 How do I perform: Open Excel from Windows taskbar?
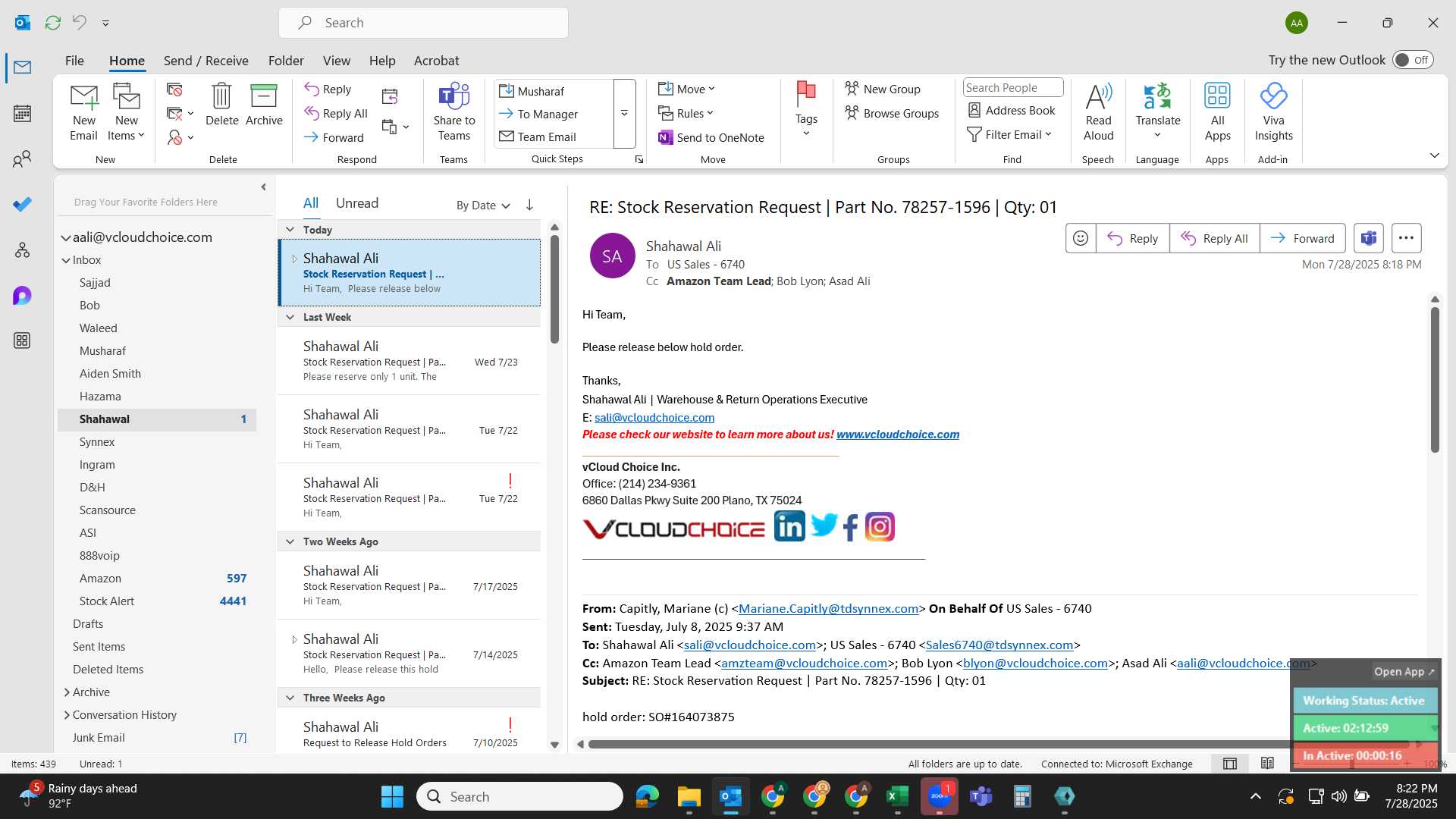(x=897, y=796)
